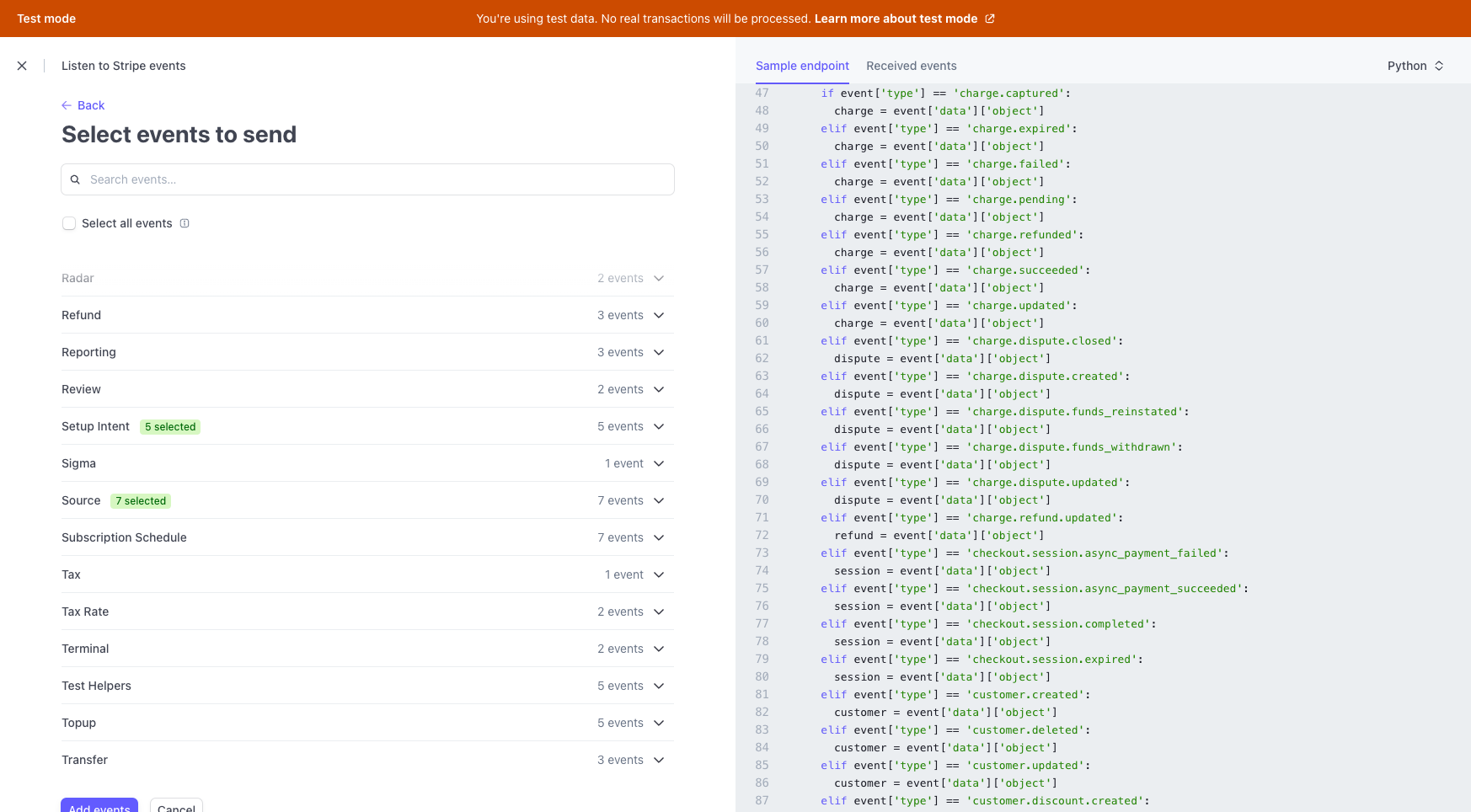
Task: Open the info icon beside Select all events
Action: point(185,223)
